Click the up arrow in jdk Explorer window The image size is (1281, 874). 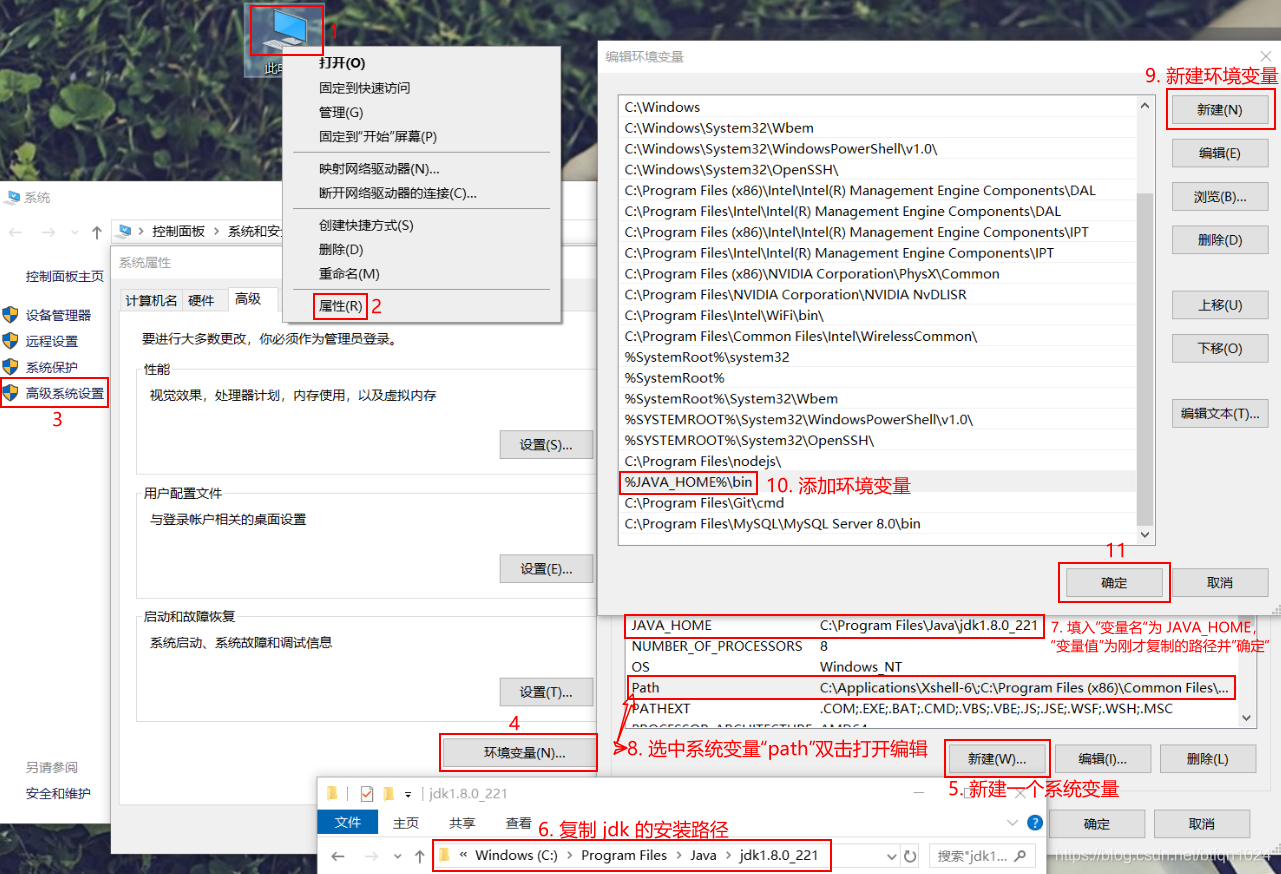coord(419,857)
